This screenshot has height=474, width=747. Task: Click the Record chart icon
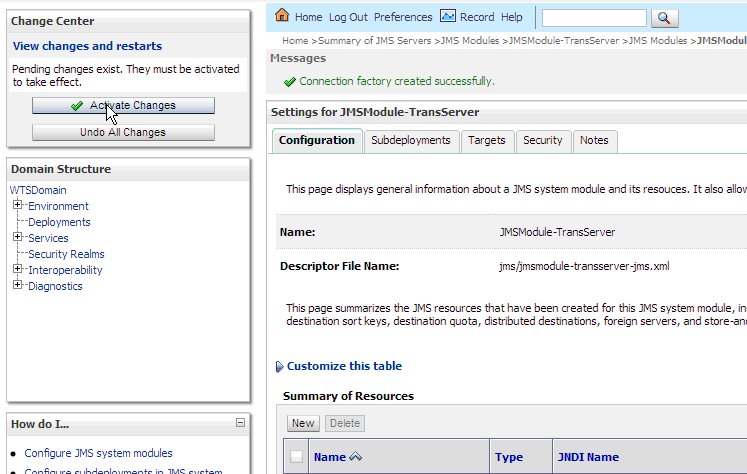click(x=448, y=16)
